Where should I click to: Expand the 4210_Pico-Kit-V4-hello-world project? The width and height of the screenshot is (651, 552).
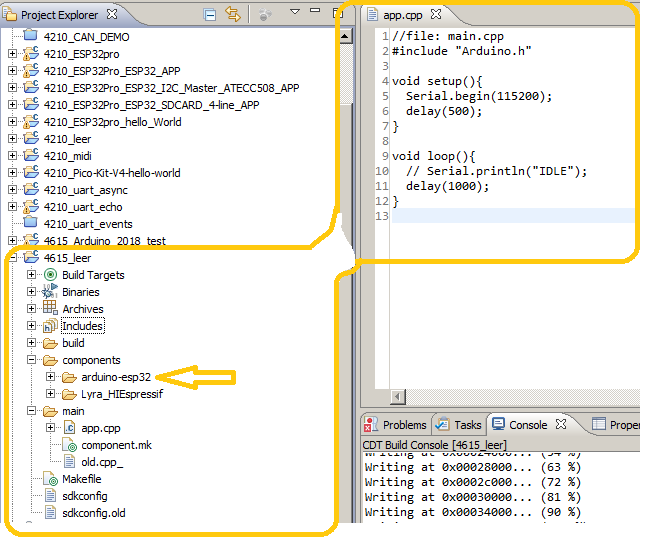(12, 173)
